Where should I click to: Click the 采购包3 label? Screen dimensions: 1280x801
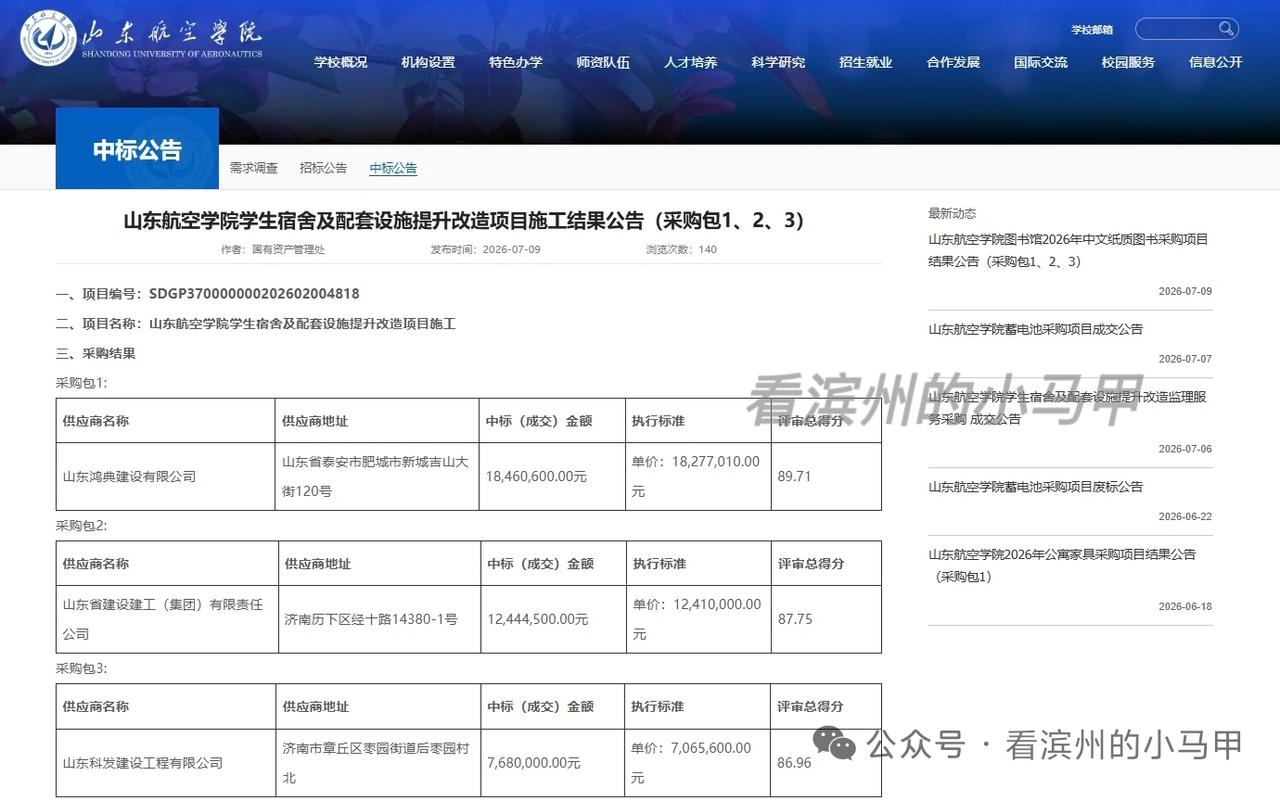click(81, 668)
